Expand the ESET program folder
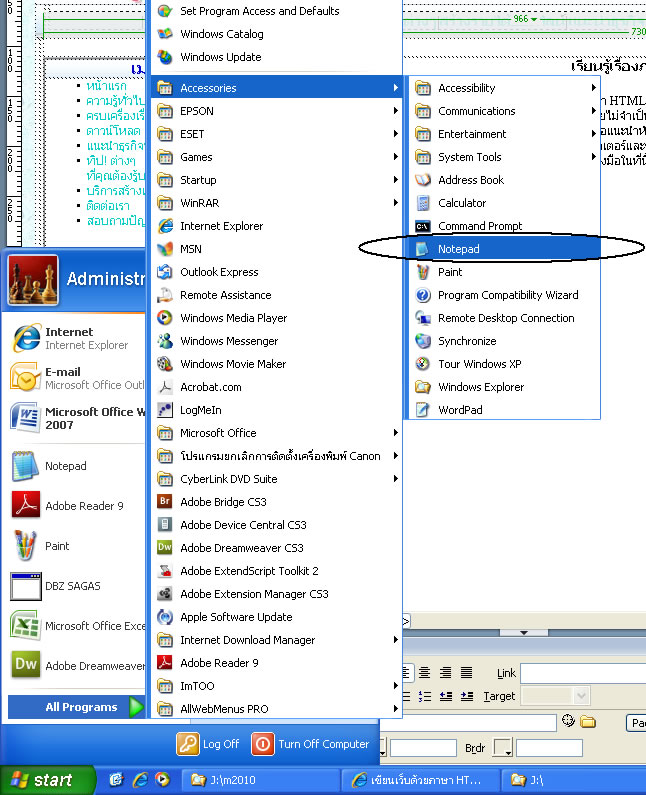This screenshot has height=795, width=646. (x=276, y=134)
